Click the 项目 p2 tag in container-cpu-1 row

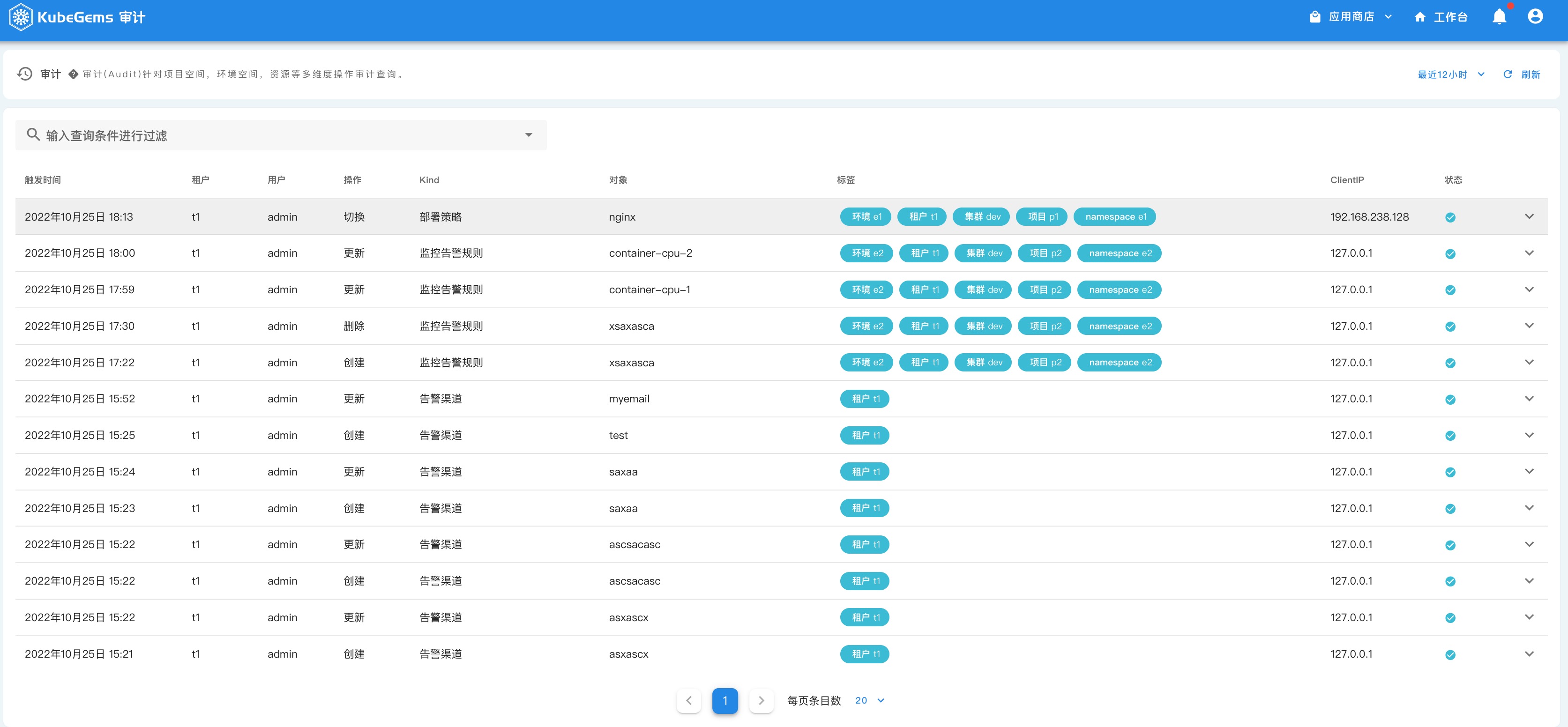pyautogui.click(x=1045, y=289)
